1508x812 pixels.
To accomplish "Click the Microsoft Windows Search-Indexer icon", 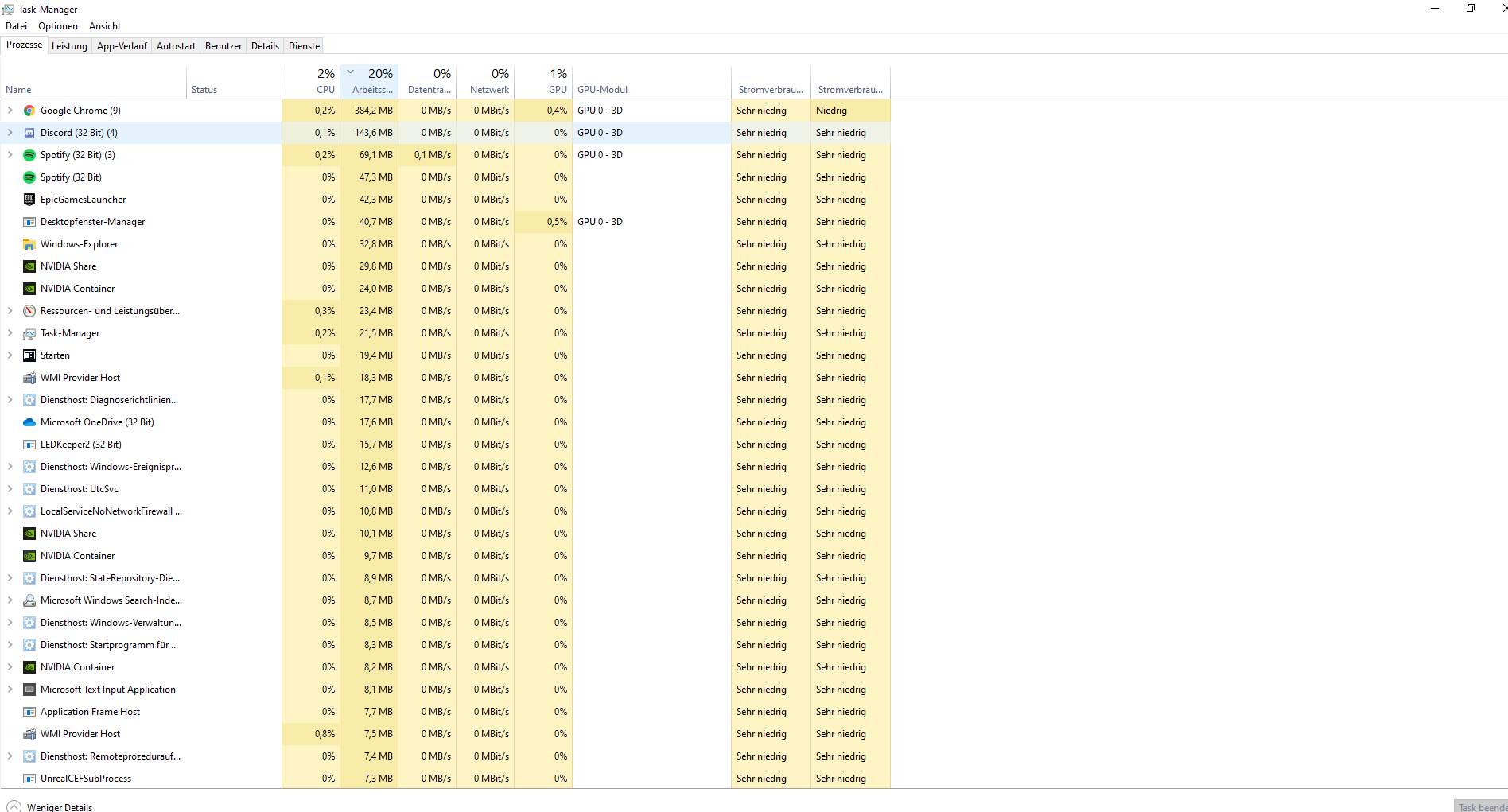I will point(29,600).
